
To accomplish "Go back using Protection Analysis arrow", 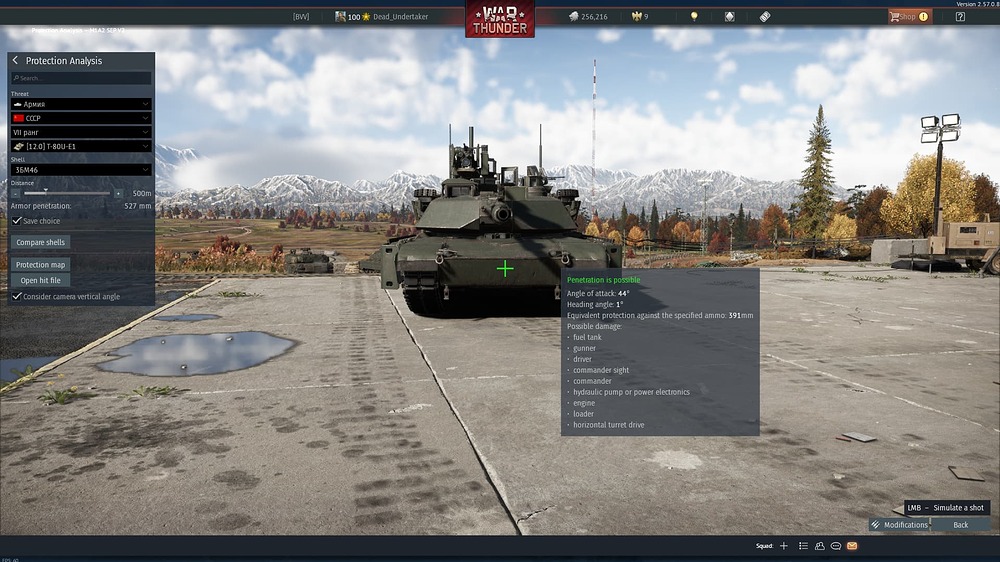I will coord(15,60).
